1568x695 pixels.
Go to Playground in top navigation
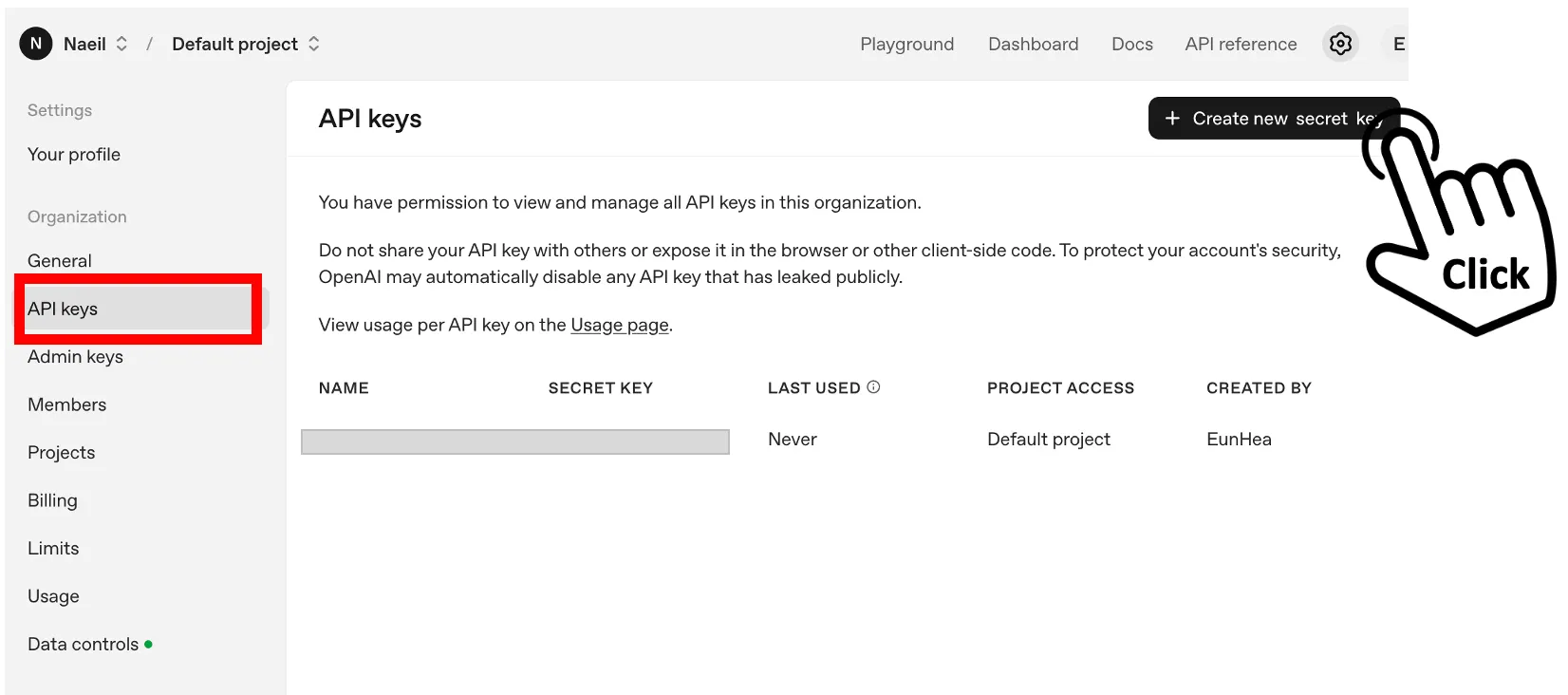pyautogui.click(x=906, y=44)
